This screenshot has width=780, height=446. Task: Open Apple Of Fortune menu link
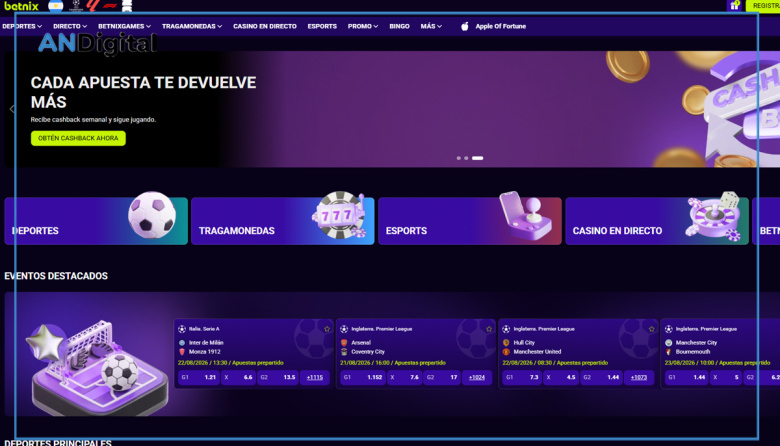pyautogui.click(x=500, y=26)
